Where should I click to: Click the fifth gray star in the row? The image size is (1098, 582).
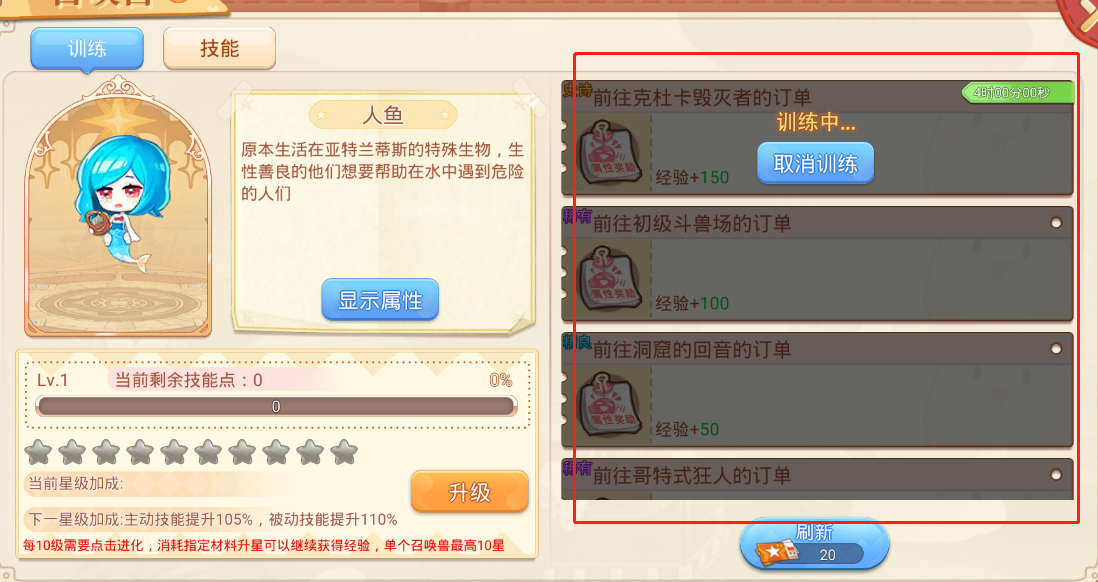174,452
